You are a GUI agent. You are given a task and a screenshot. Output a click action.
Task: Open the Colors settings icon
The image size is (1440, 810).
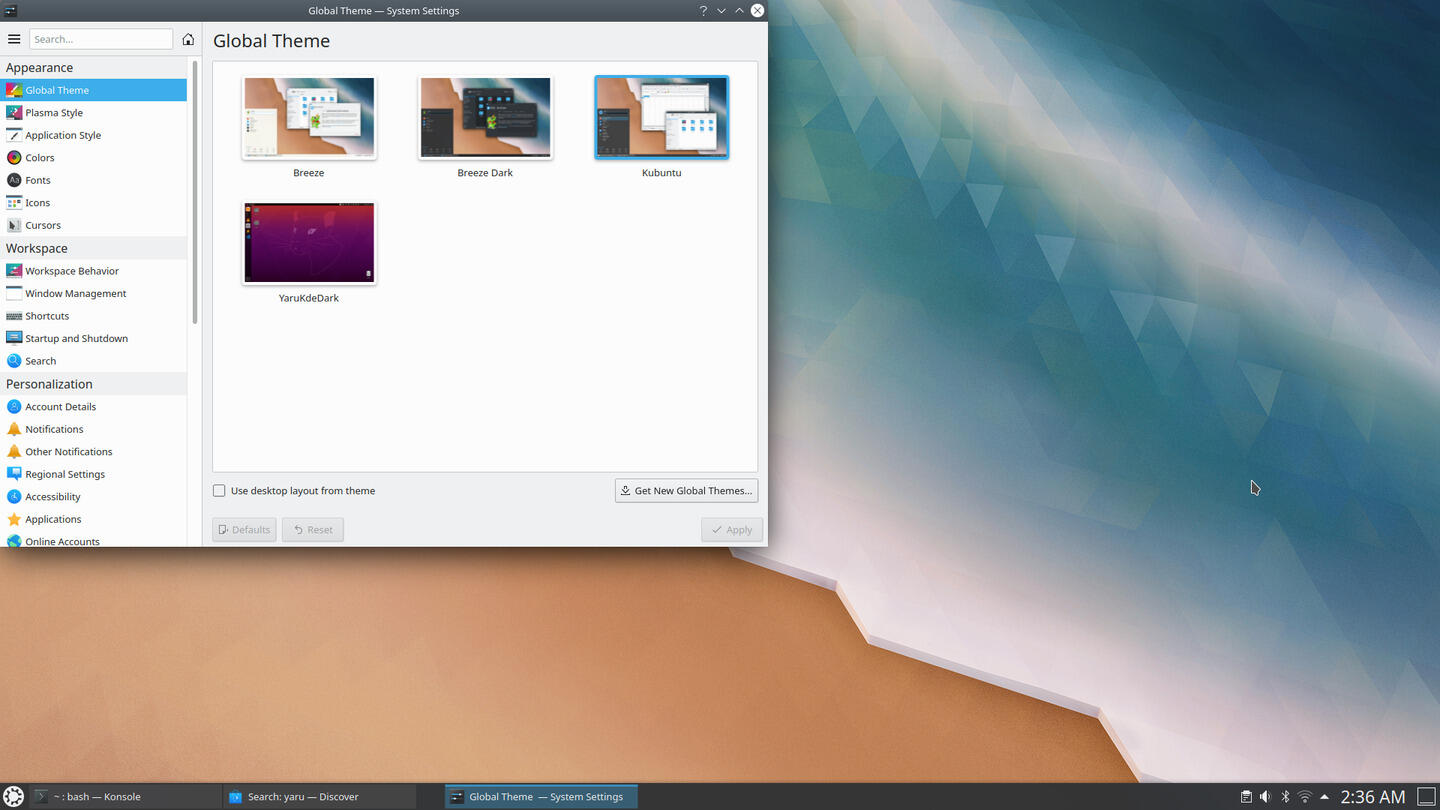click(14, 158)
